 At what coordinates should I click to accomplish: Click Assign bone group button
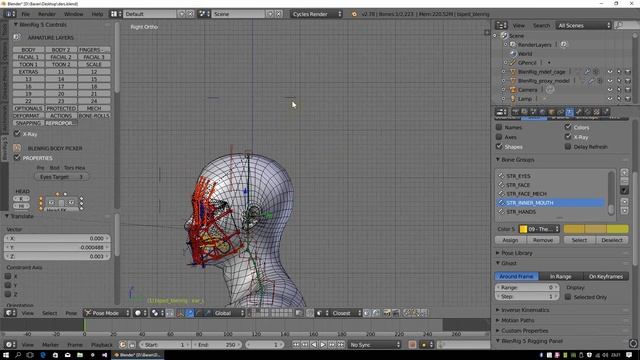pyautogui.click(x=510, y=240)
